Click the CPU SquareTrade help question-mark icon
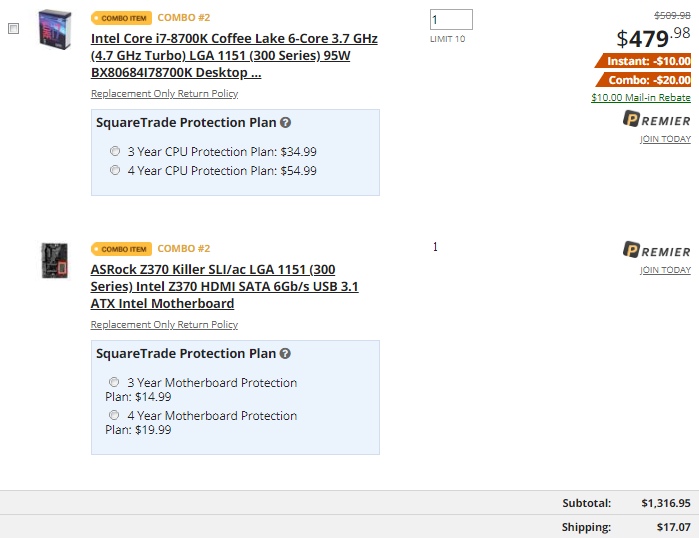Screen dimensions: 699x538 pyautogui.click(x=285, y=123)
